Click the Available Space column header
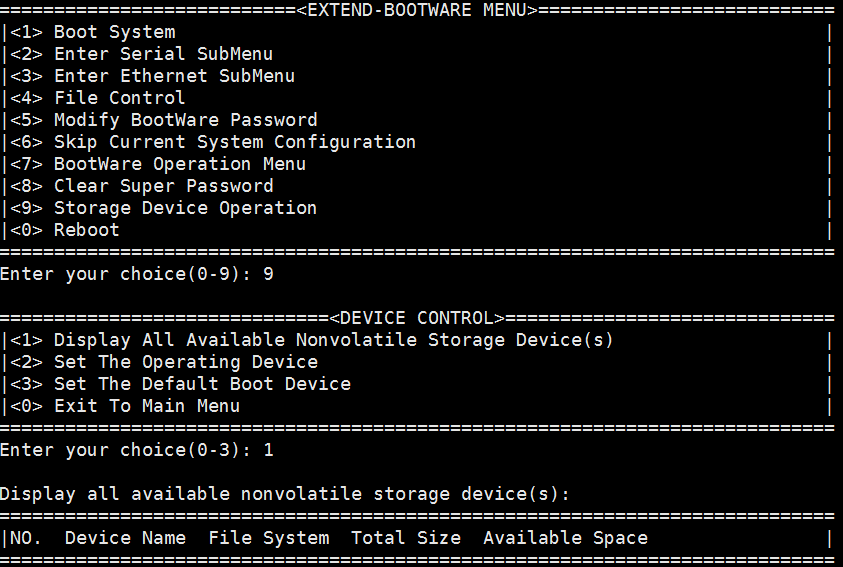The height and width of the screenshot is (567, 843). 565,538
